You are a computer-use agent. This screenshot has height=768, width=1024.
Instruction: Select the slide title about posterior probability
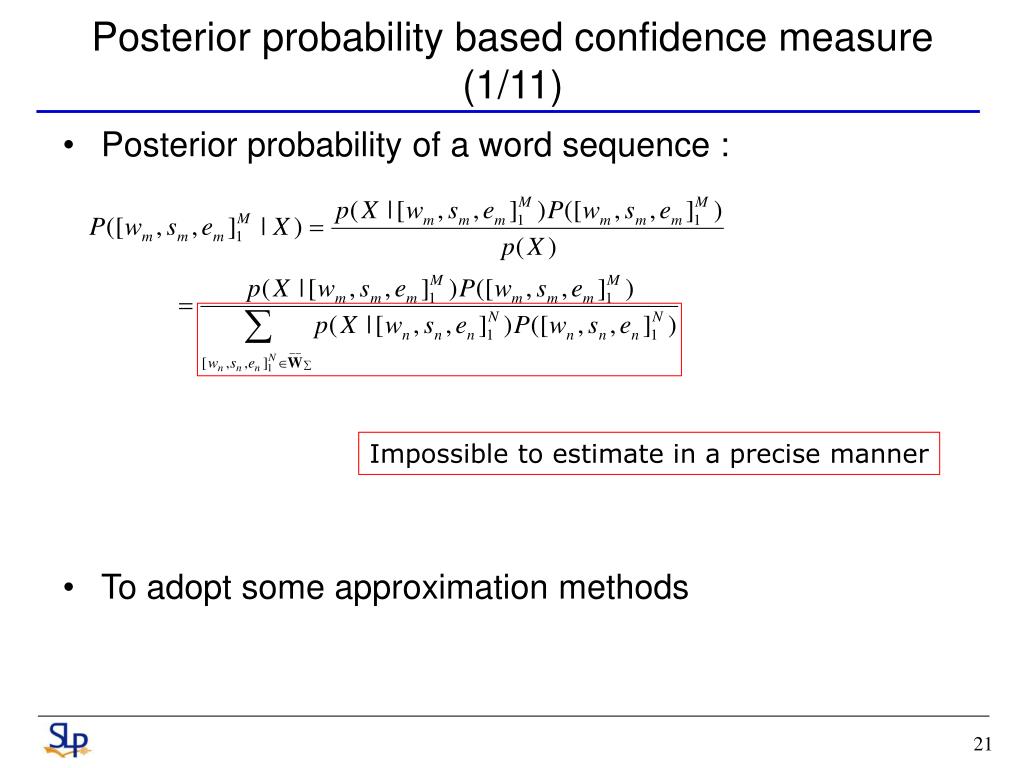512,61
